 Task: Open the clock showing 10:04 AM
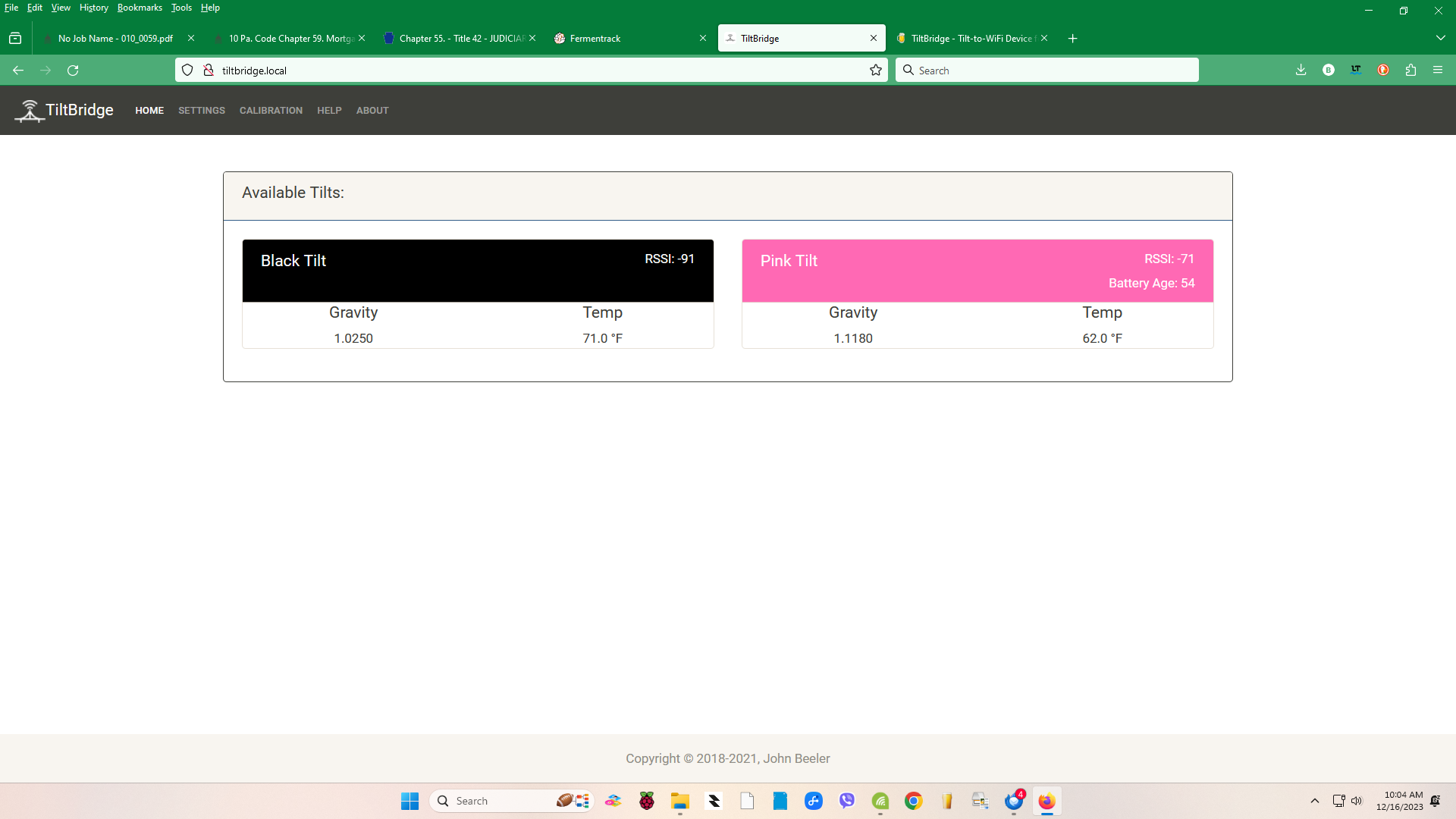pyautogui.click(x=1400, y=801)
